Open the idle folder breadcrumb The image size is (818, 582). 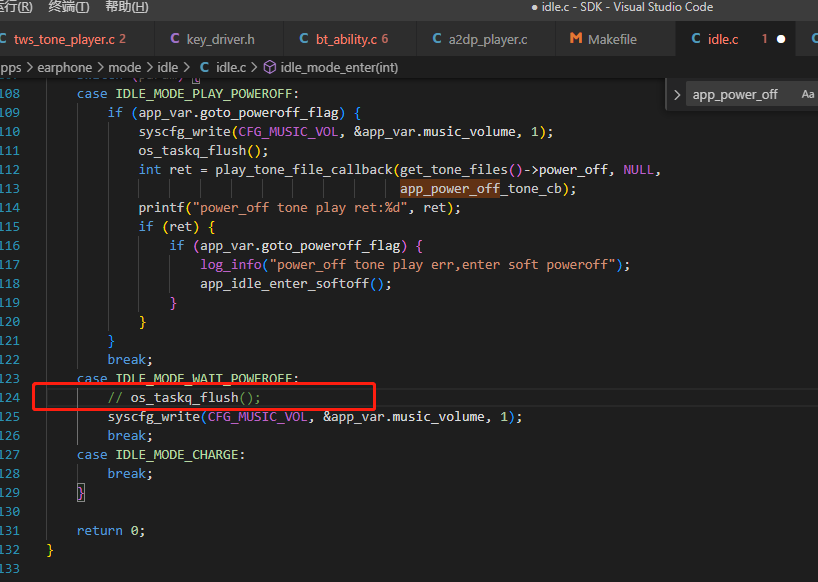(x=167, y=67)
